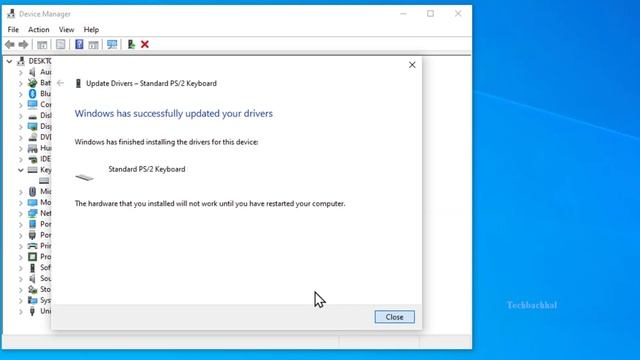Select the network adapters icon beside Net
The height and width of the screenshot is (360, 640).
click(x=32, y=213)
